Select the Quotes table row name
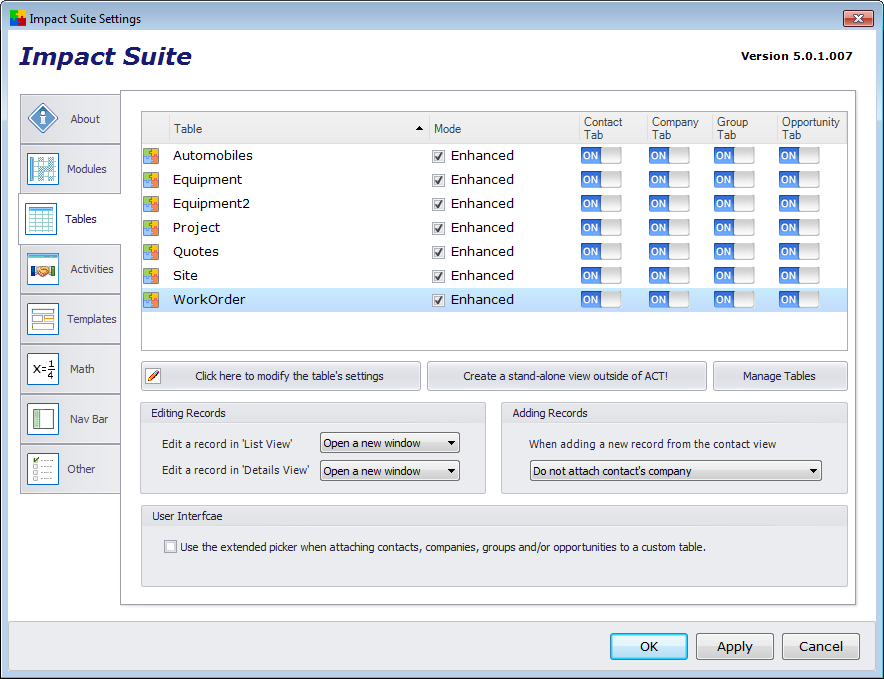Viewport: 884px width, 679px height. [x=196, y=252]
